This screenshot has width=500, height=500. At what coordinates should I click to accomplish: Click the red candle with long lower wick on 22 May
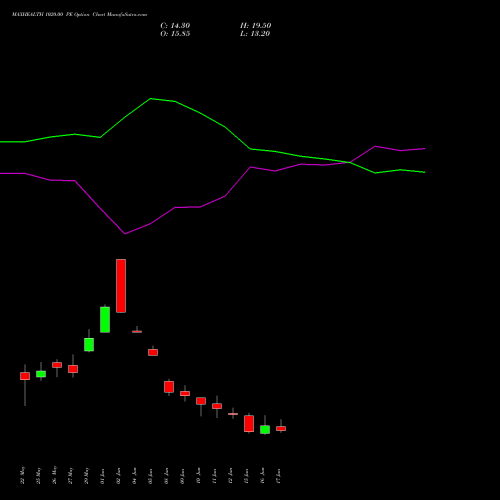click(x=25, y=376)
